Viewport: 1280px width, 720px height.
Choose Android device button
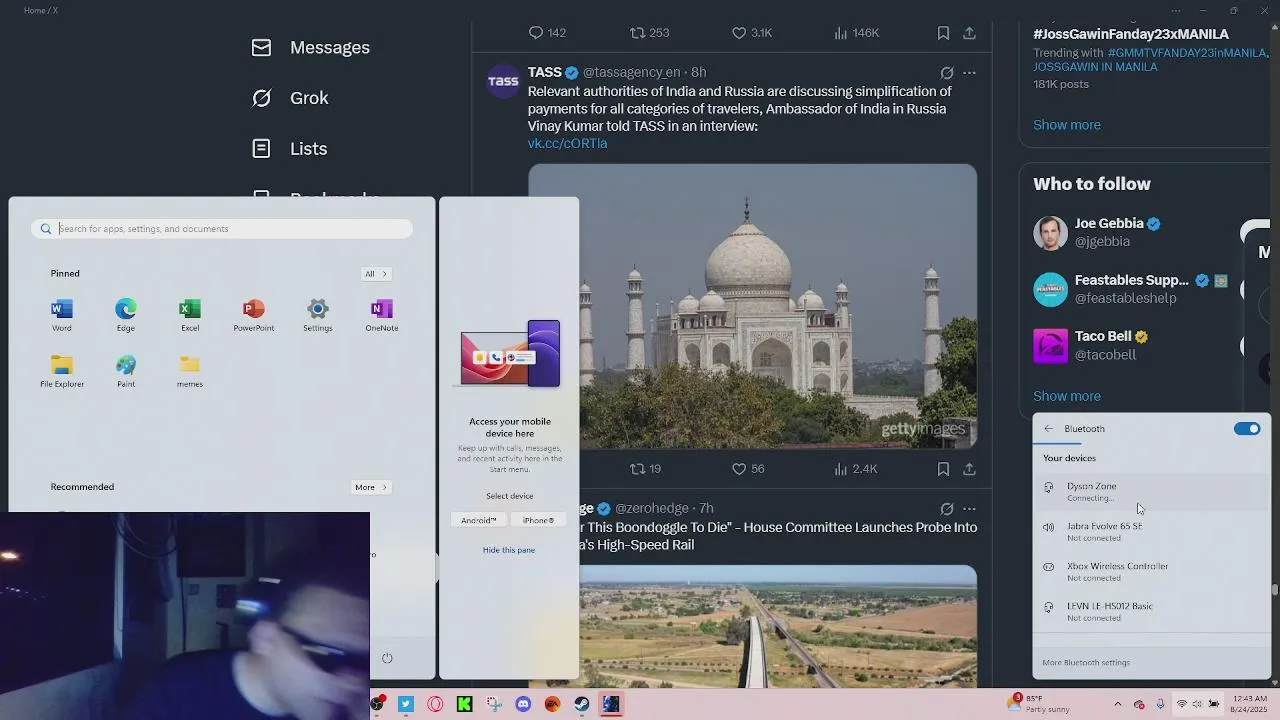(478, 520)
